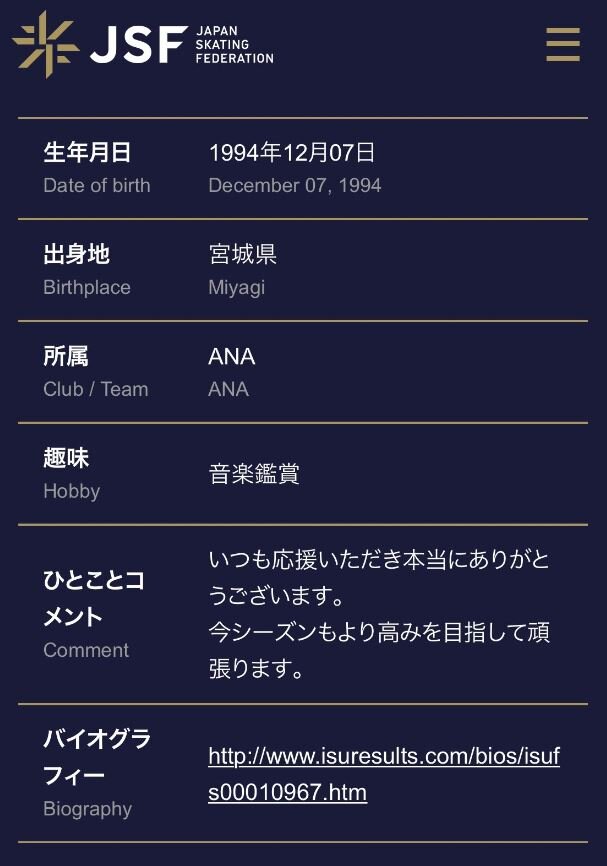The width and height of the screenshot is (607, 866).
Task: Select the バイオグラフィー Biography label
Action: click(x=97, y=773)
